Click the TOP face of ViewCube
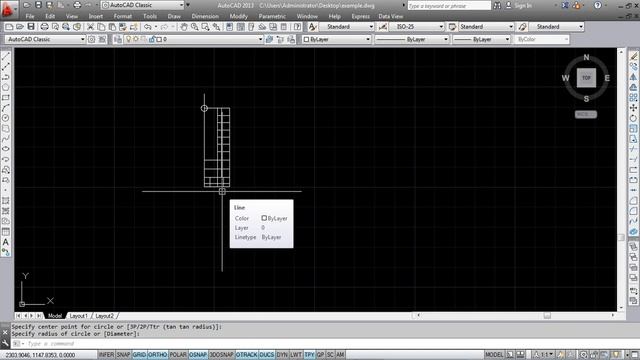Image resolution: width=640 pixels, height=360 pixels. pyautogui.click(x=586, y=78)
